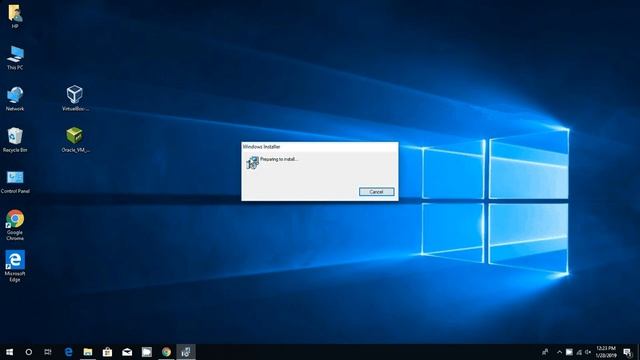
Task: Cancel the Windows Installer preparation
Action: 376,192
